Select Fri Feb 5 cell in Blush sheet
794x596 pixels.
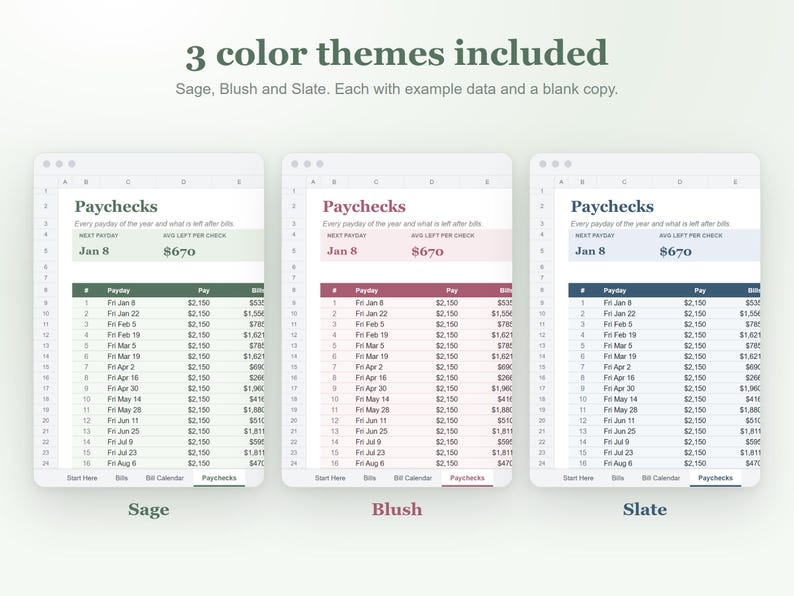pos(370,325)
